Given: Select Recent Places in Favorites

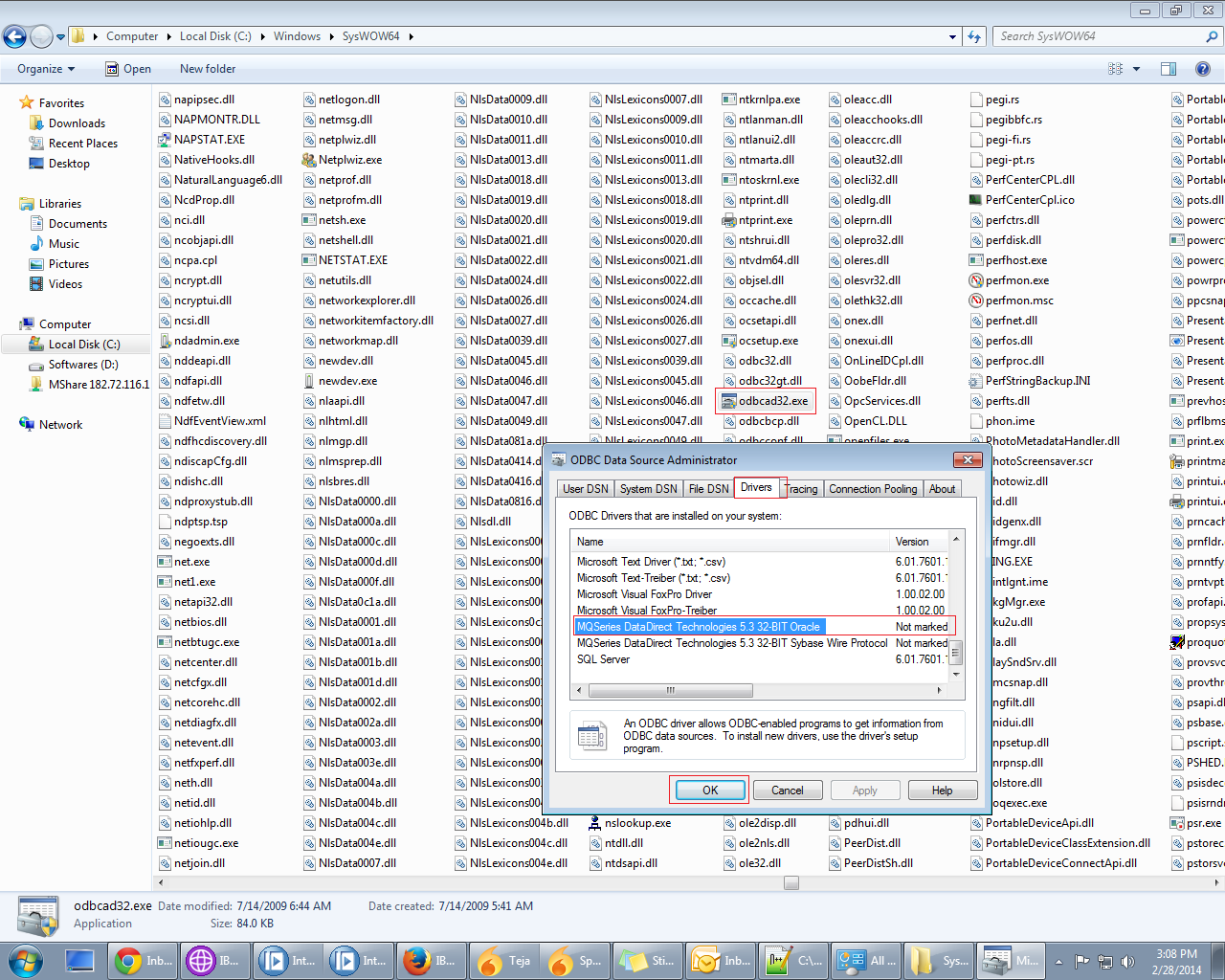Looking at the screenshot, I should (x=83, y=144).
